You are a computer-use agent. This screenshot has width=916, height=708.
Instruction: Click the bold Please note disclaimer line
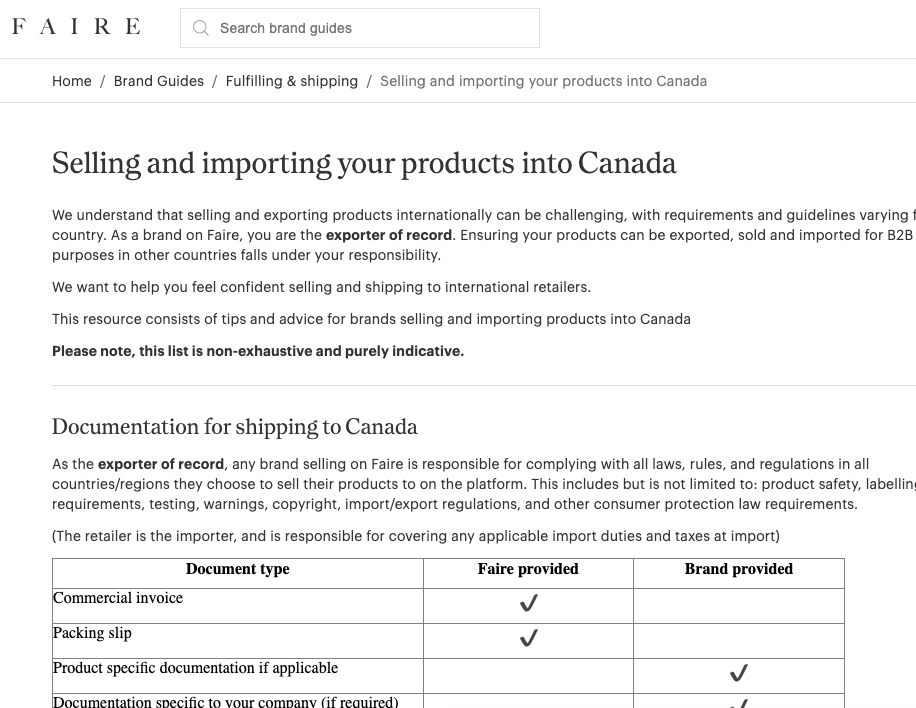[x=258, y=351]
